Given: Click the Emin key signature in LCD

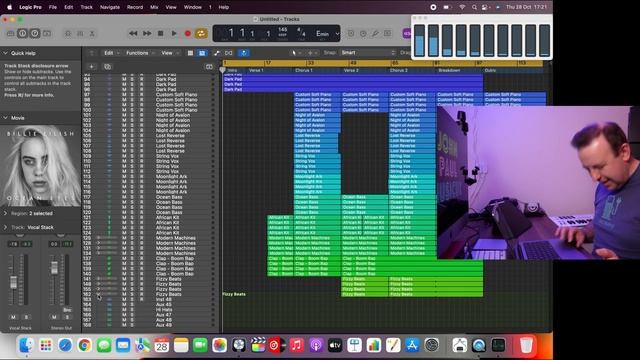Looking at the screenshot, I should click(322, 33).
